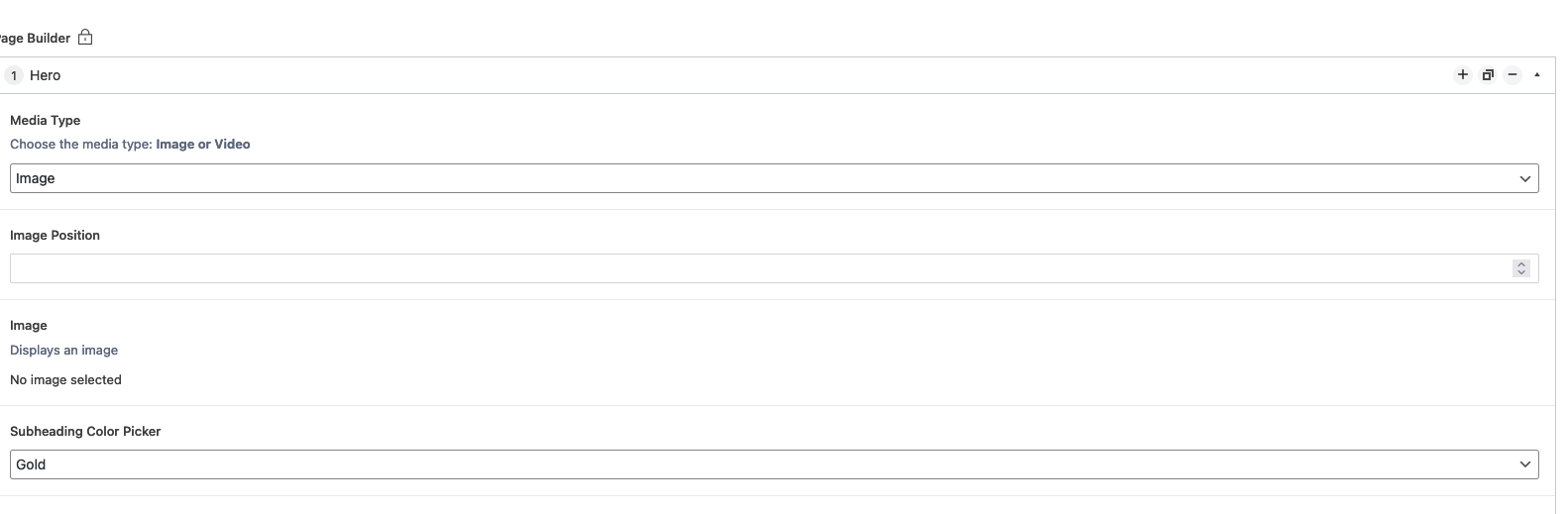Viewport: 1568px width, 514px height.
Task: Click the Hero layout title
Action: click(x=45, y=75)
